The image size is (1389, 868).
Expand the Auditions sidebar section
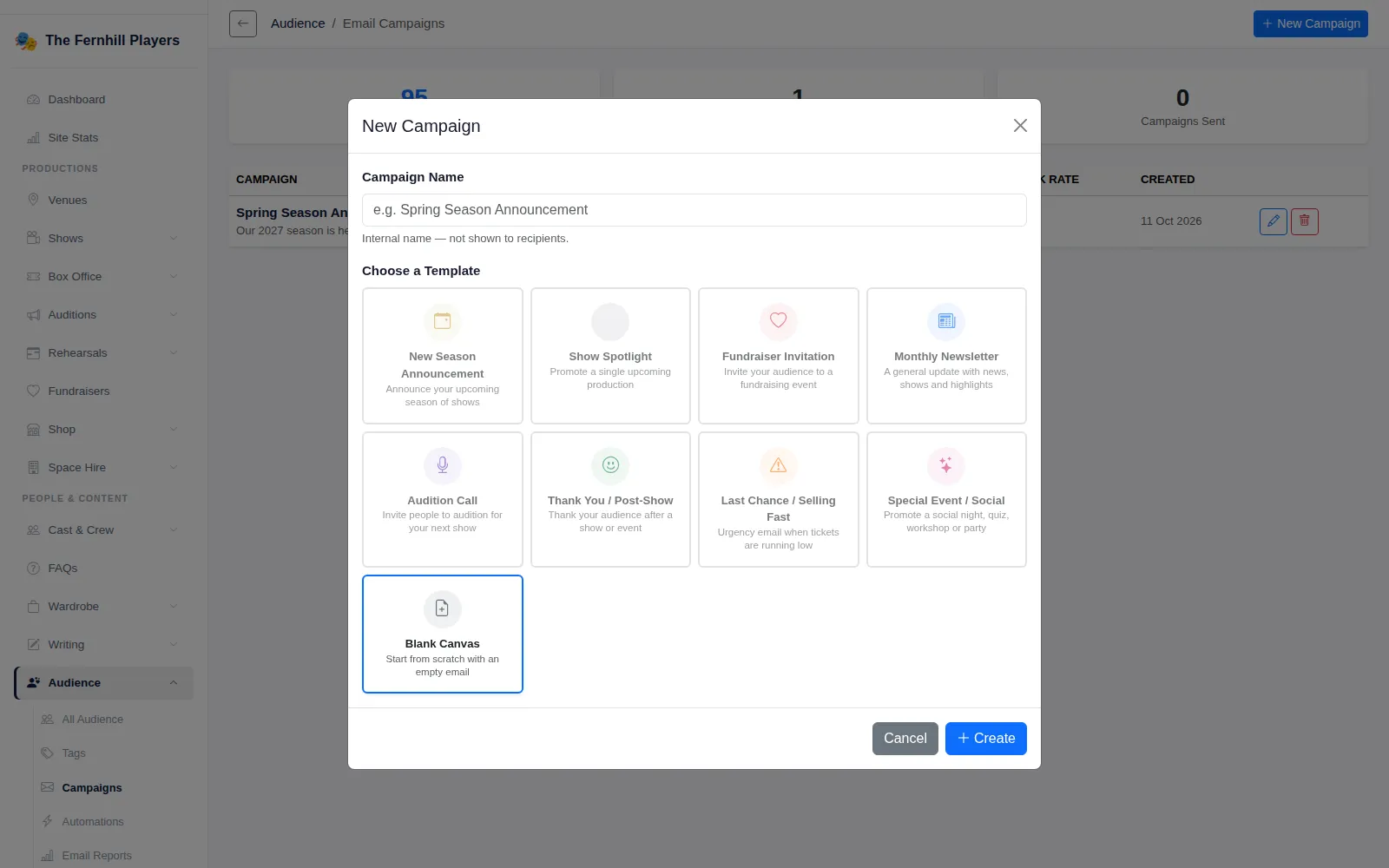point(104,315)
